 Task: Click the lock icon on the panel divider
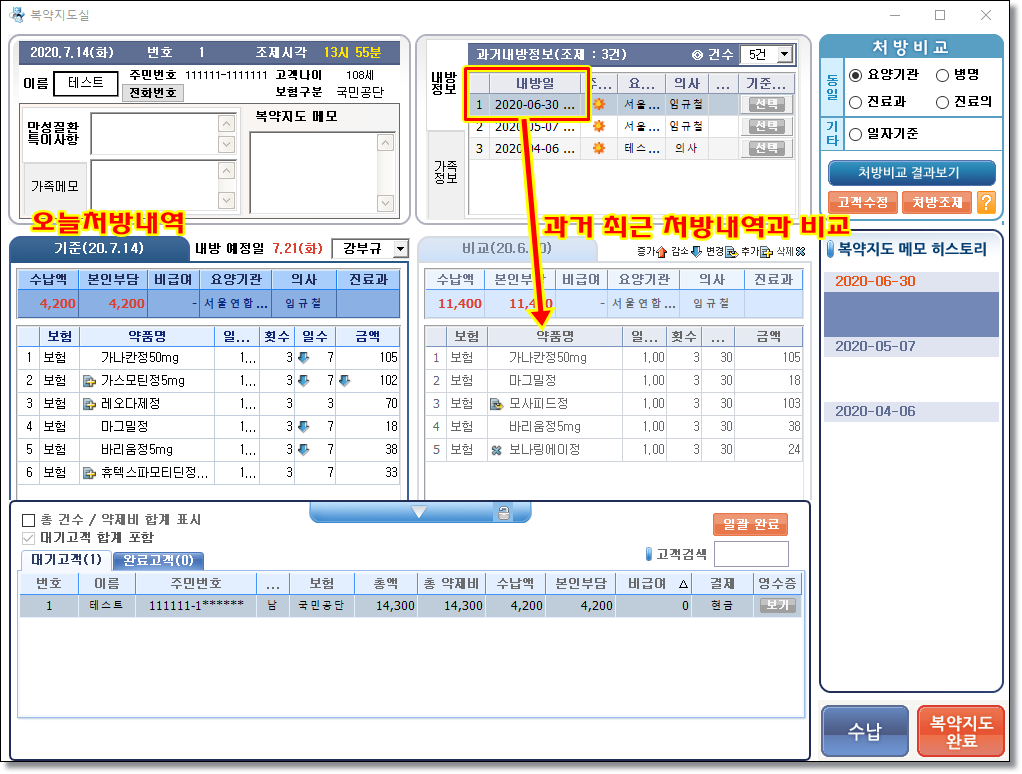tap(504, 512)
